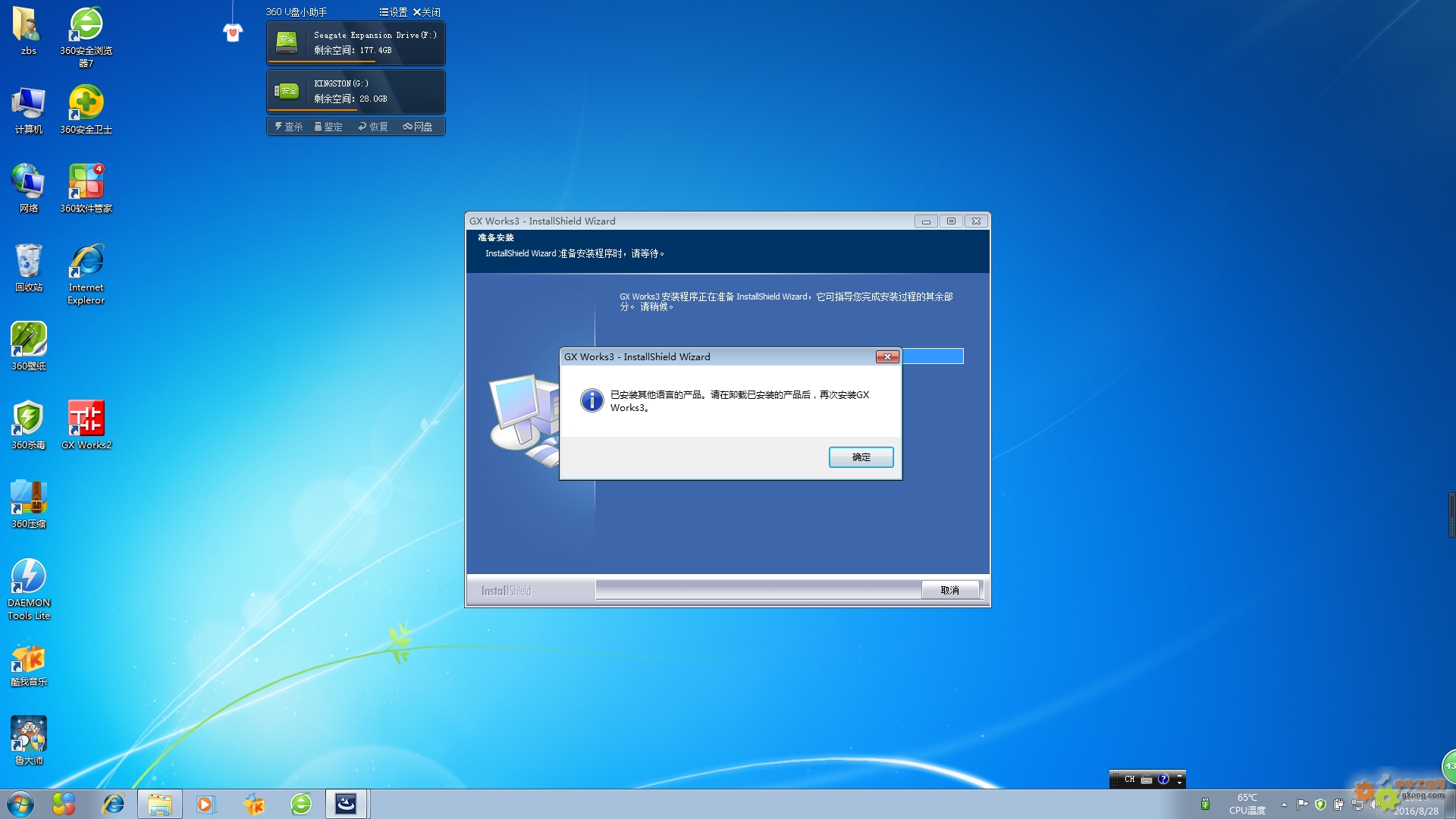
Task: Click the date 2016/8/28 in the tray
Action: point(1416,811)
